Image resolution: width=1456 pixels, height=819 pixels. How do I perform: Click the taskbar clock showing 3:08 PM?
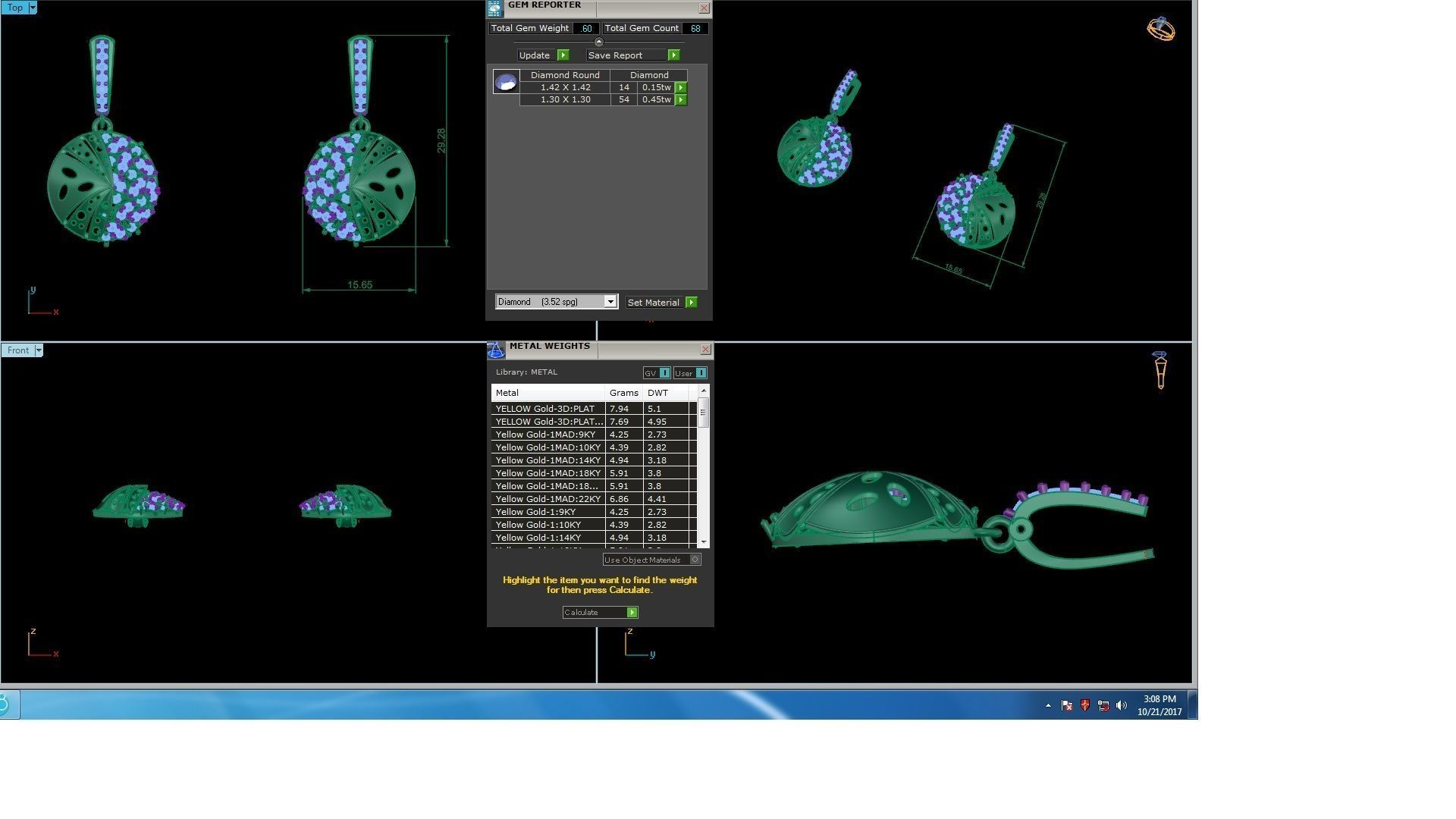pos(1159,705)
